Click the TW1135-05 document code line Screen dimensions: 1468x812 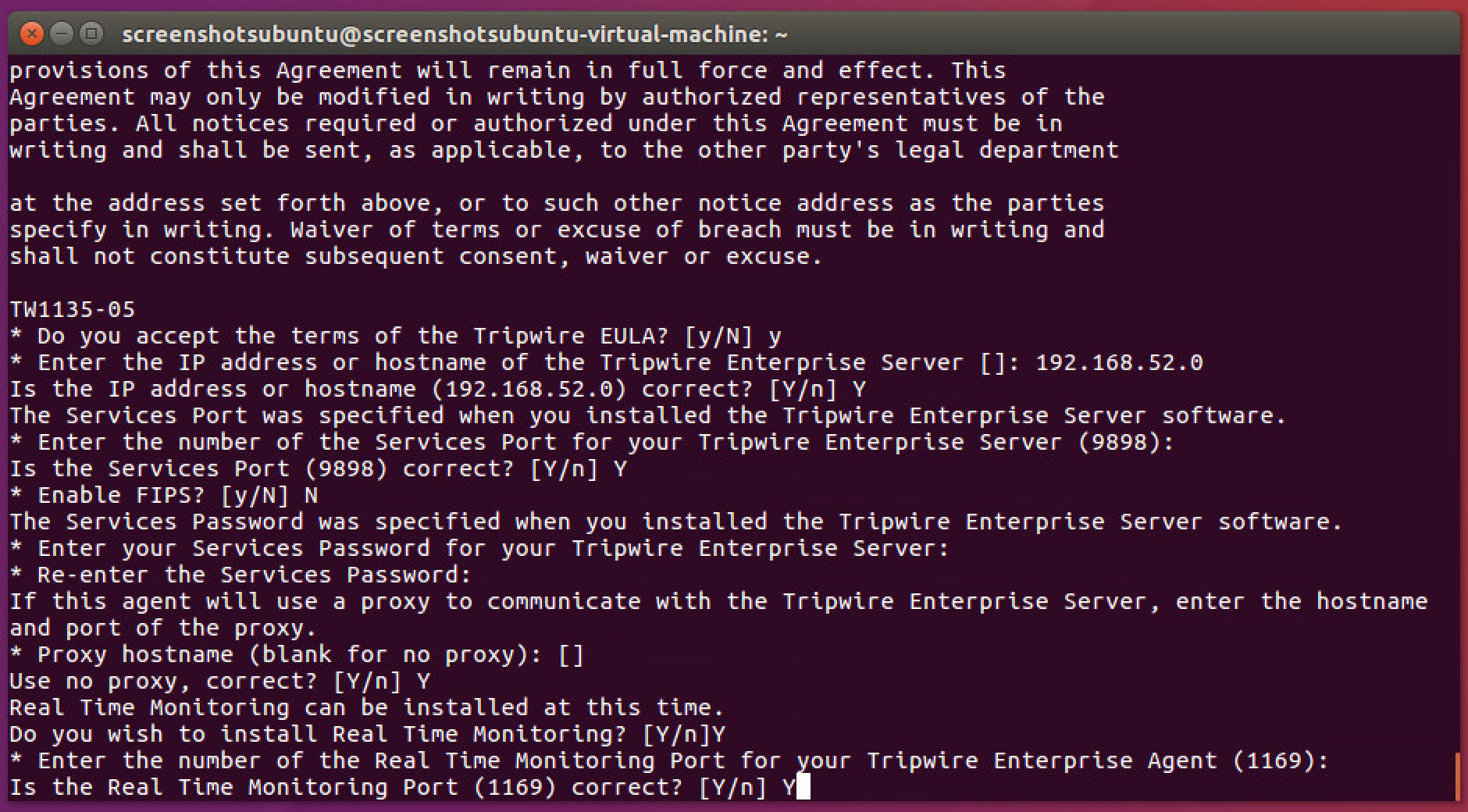[73, 309]
